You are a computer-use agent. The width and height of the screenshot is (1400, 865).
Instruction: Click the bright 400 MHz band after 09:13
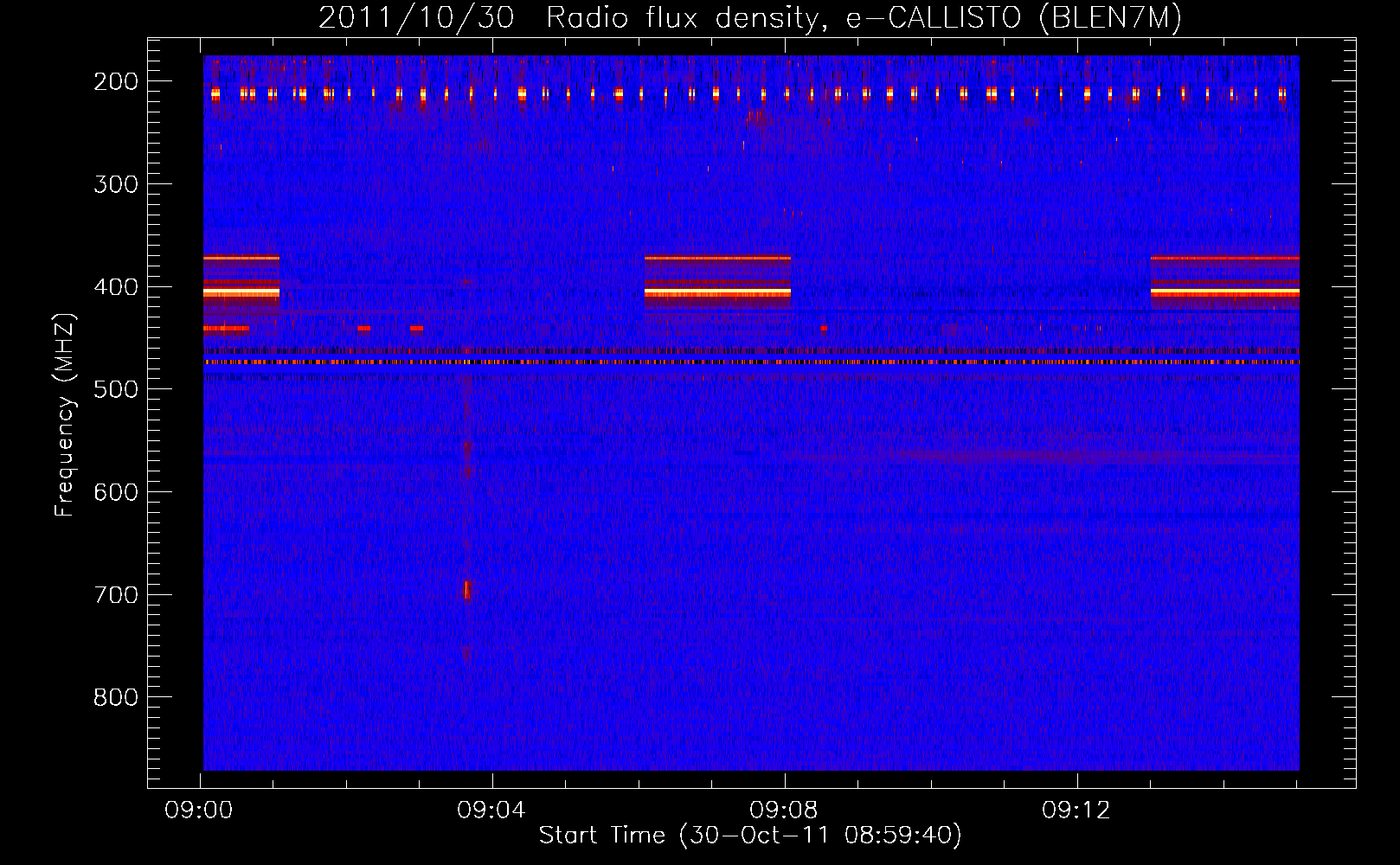(1225, 293)
